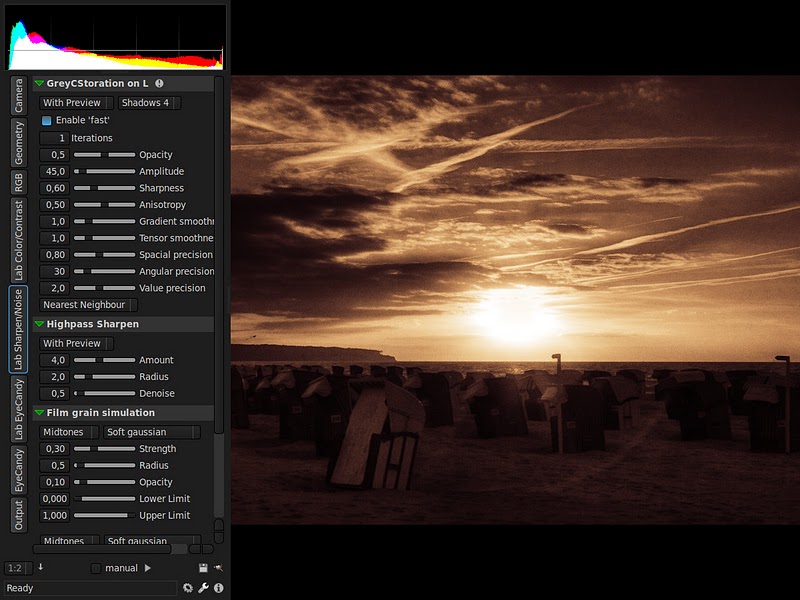Click the save image disk icon
The height and width of the screenshot is (600, 800).
[204, 568]
